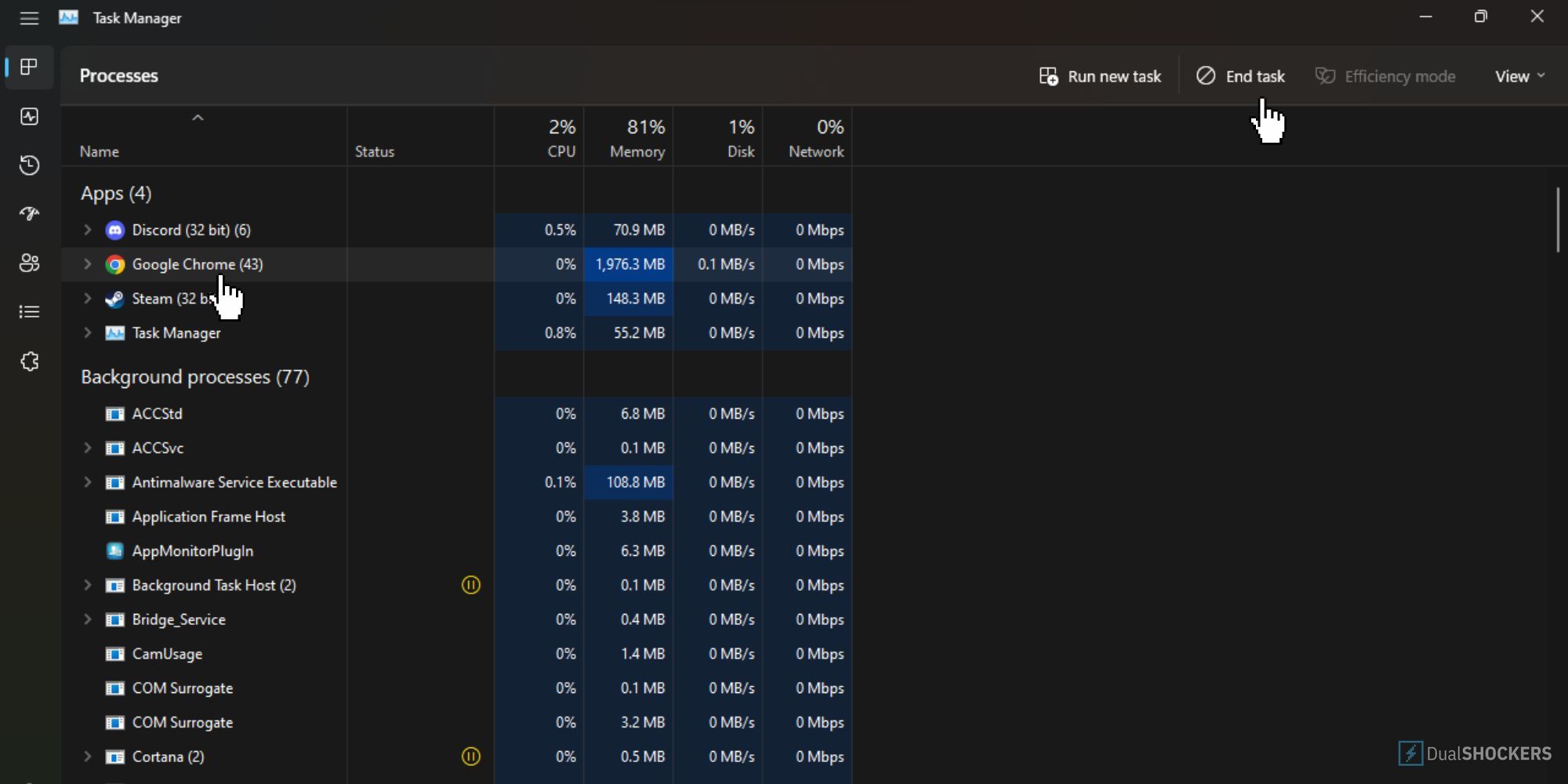
Task: Sort by the CPU column header
Action: pos(539,136)
